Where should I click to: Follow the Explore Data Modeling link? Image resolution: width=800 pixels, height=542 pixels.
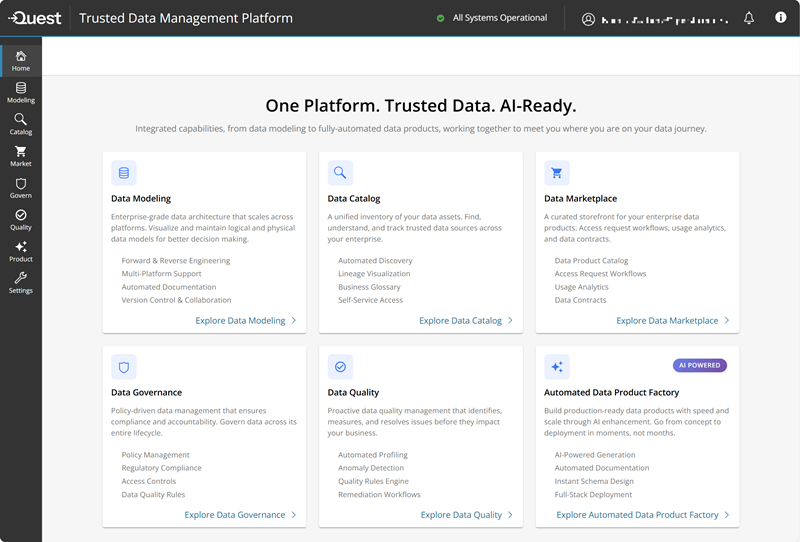point(246,321)
